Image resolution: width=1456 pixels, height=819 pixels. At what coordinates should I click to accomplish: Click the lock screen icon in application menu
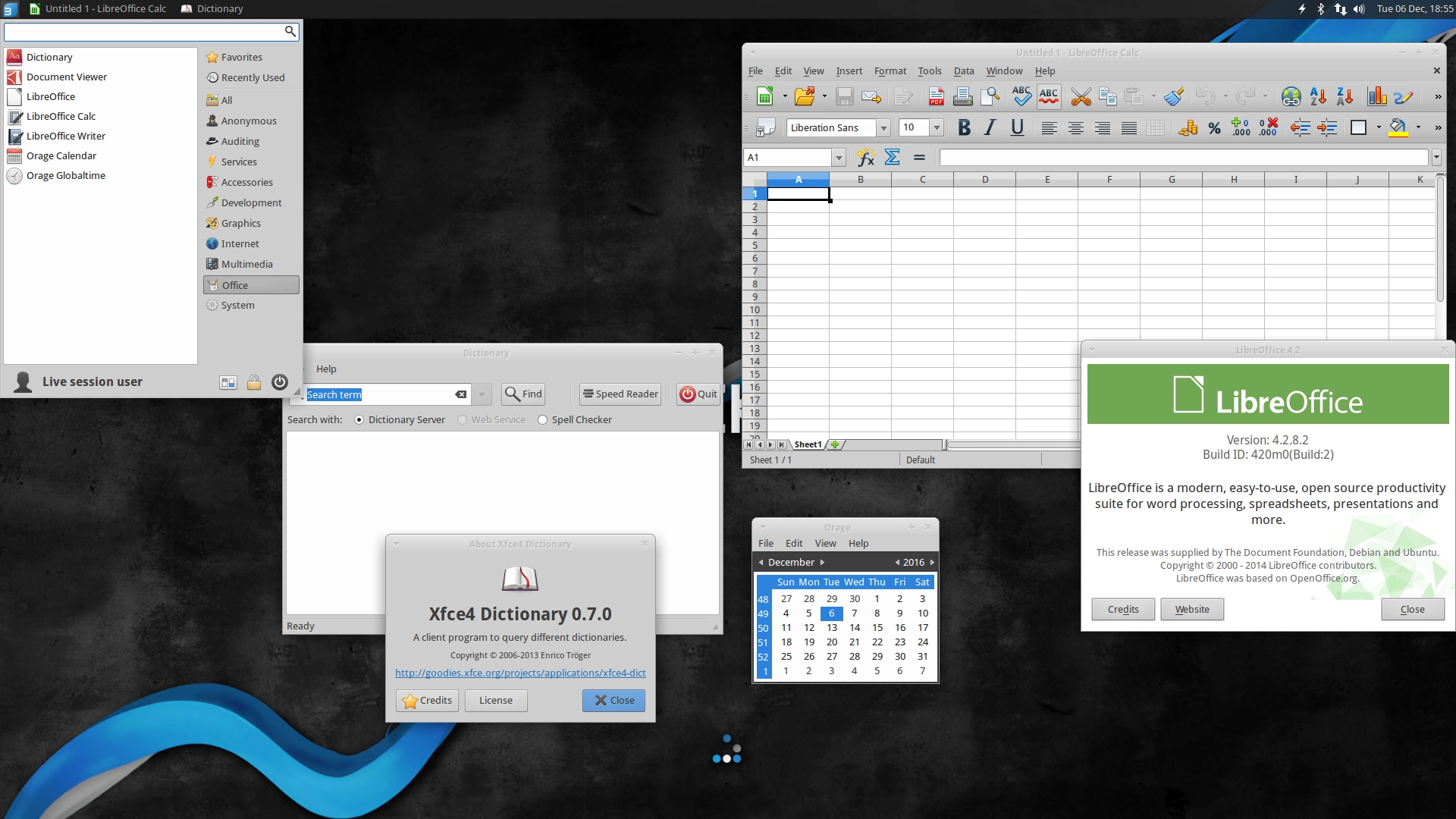click(x=254, y=382)
